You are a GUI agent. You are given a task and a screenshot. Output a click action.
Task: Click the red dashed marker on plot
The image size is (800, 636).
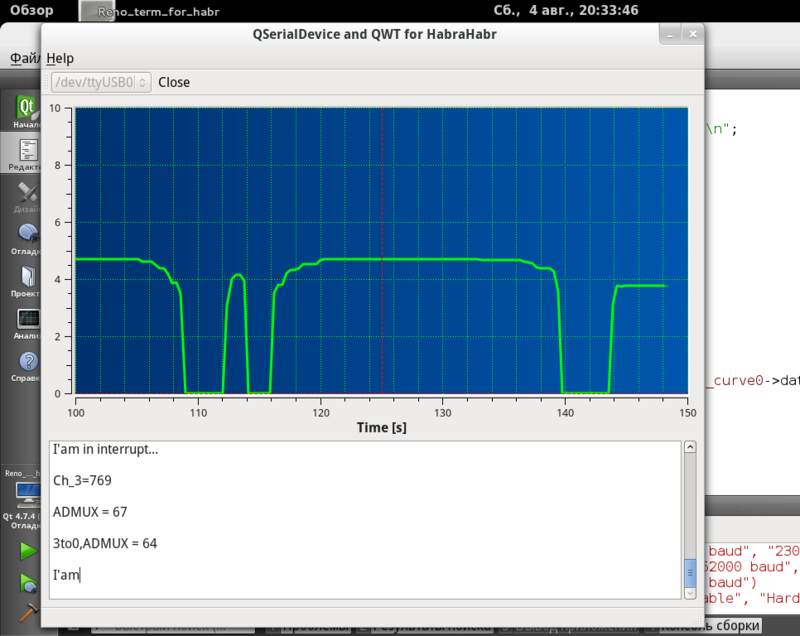(382, 250)
